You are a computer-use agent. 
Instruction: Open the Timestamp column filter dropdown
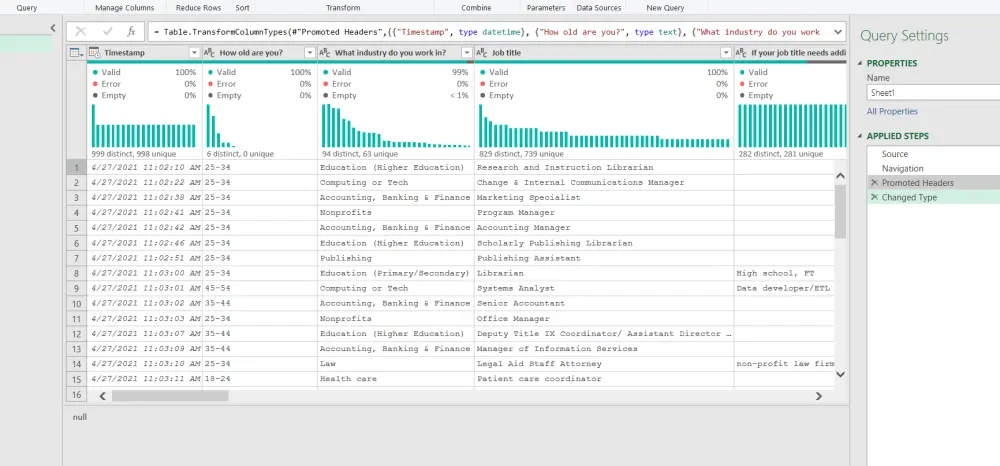[195, 52]
